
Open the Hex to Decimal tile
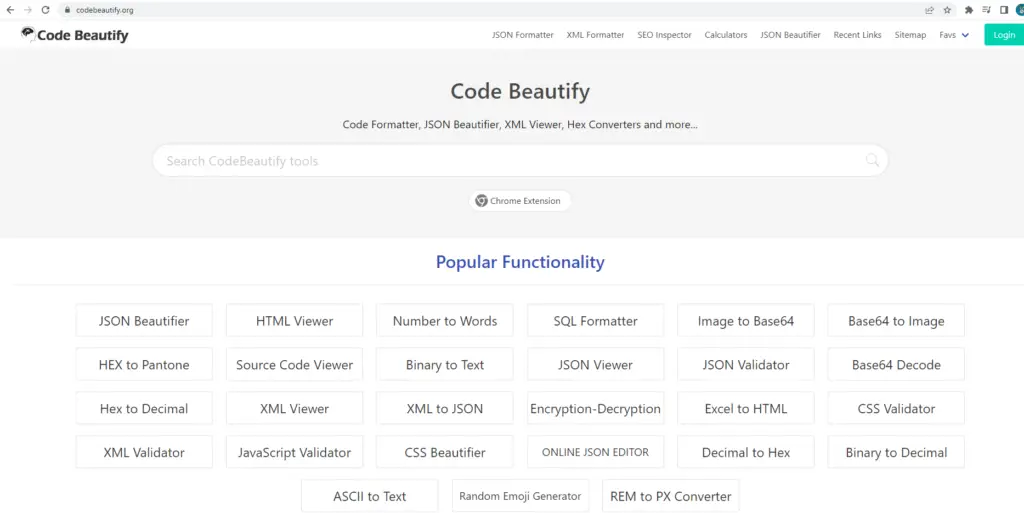pos(144,409)
